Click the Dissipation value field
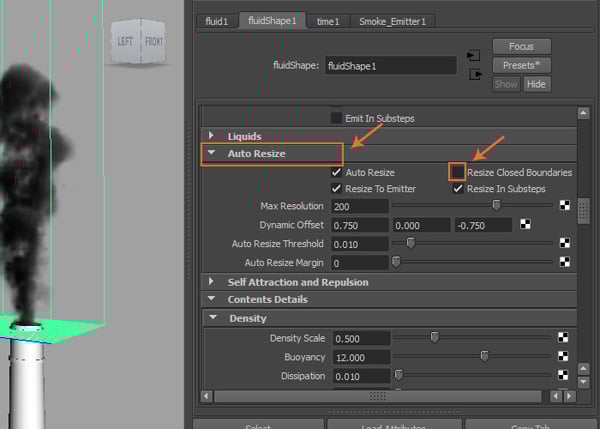 coord(362,376)
